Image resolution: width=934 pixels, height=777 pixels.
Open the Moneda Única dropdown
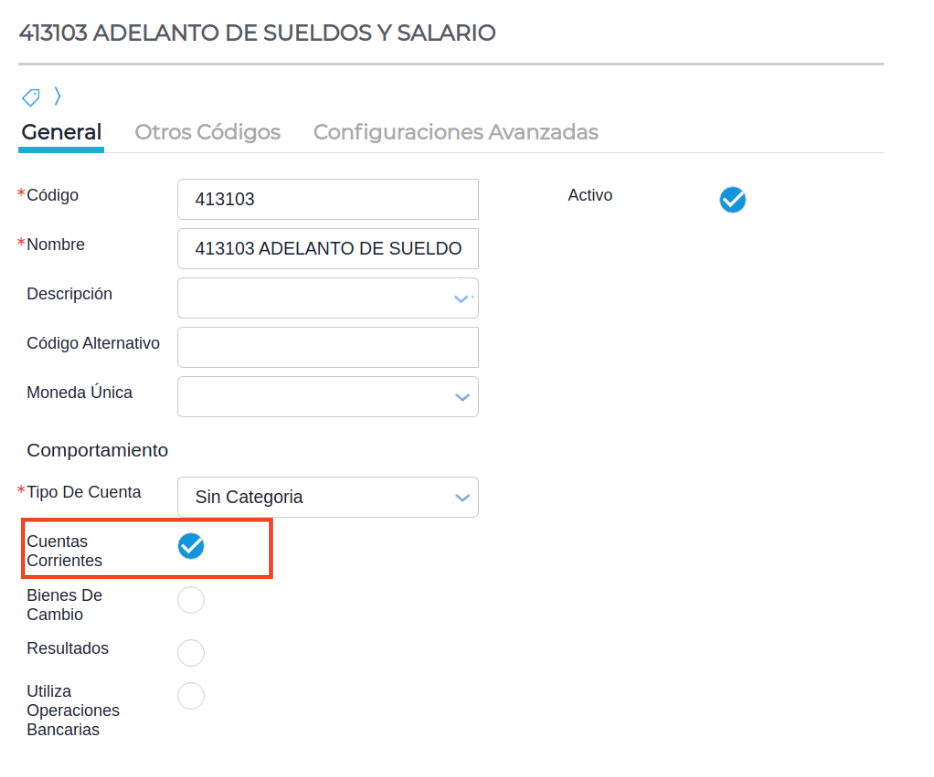(461, 397)
